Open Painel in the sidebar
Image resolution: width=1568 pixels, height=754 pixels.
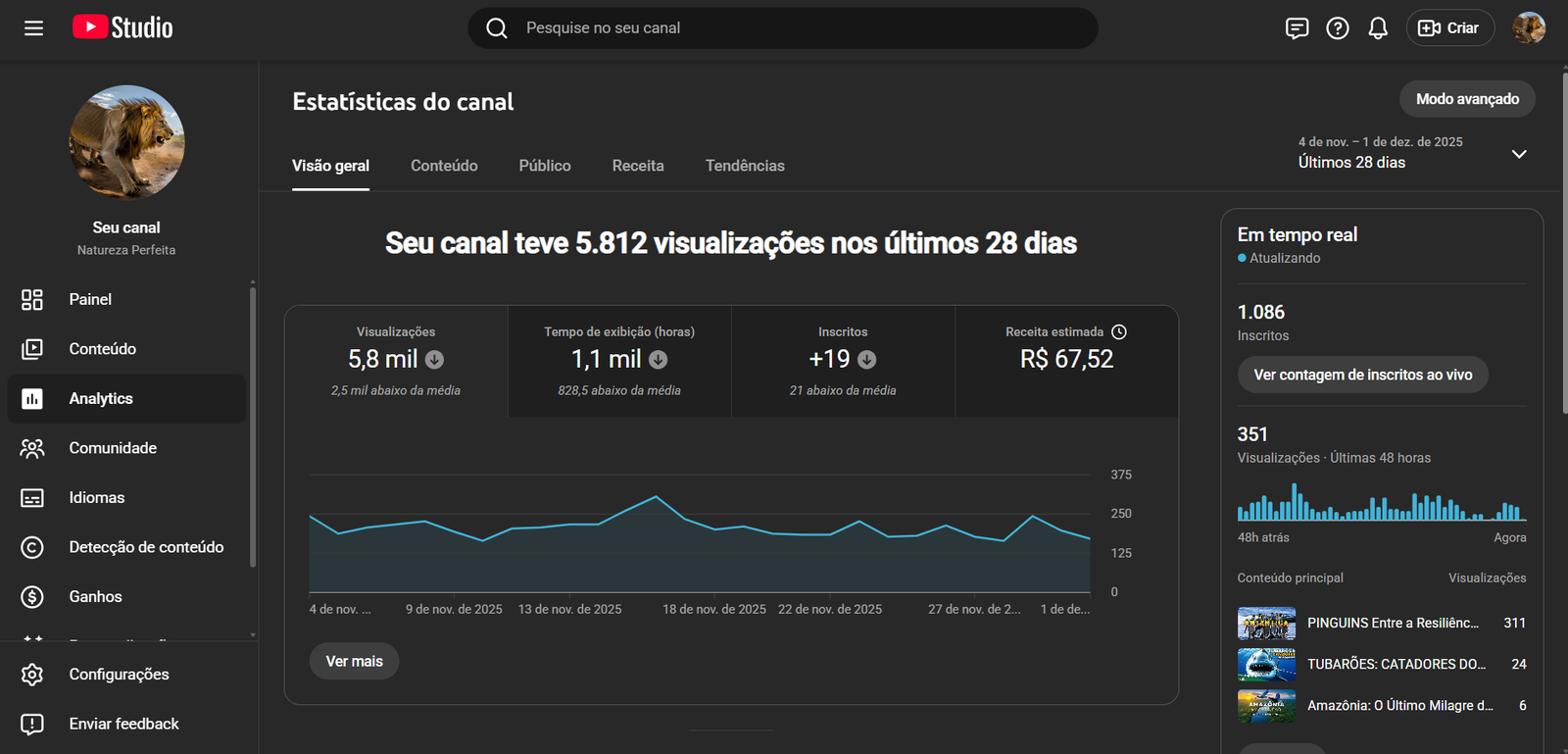click(x=127, y=299)
